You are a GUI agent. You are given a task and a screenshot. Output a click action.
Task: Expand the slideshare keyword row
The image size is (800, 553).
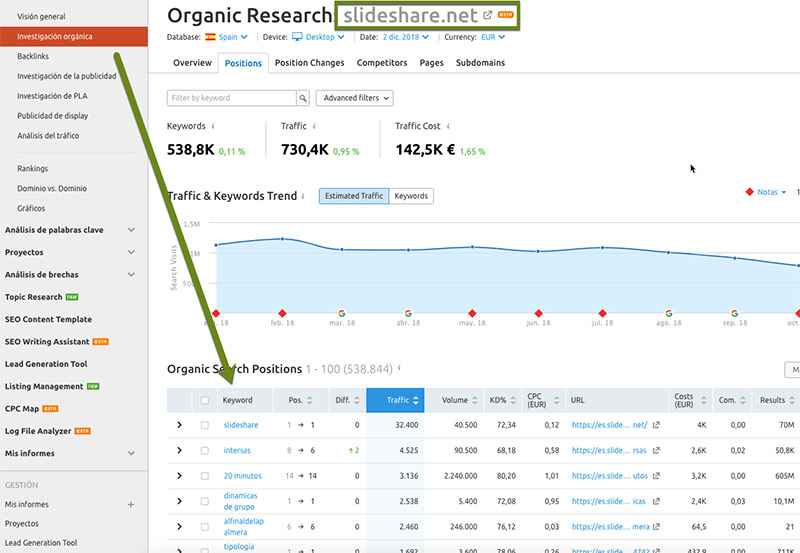pos(179,425)
